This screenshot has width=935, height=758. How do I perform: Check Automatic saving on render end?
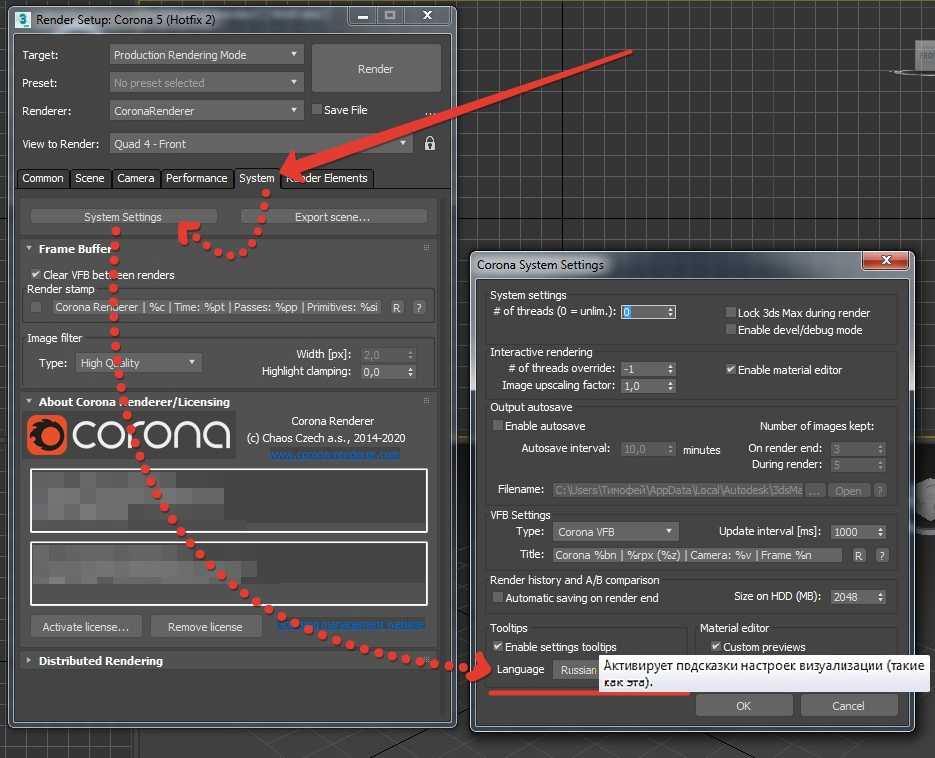click(497, 597)
